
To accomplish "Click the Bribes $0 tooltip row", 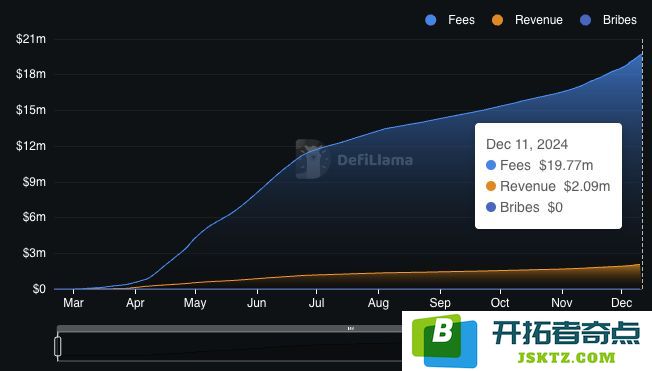I will (x=524, y=207).
